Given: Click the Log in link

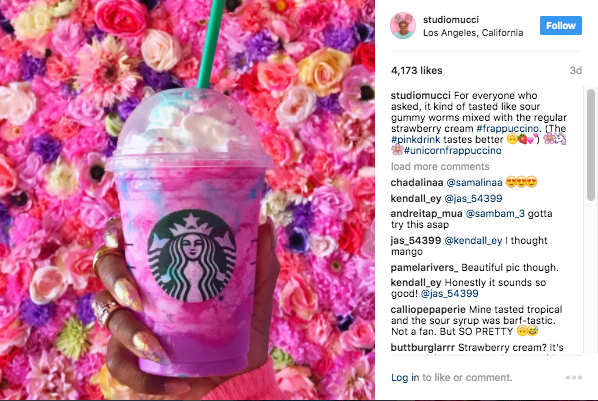Looking at the screenshot, I should pyautogui.click(x=405, y=378).
